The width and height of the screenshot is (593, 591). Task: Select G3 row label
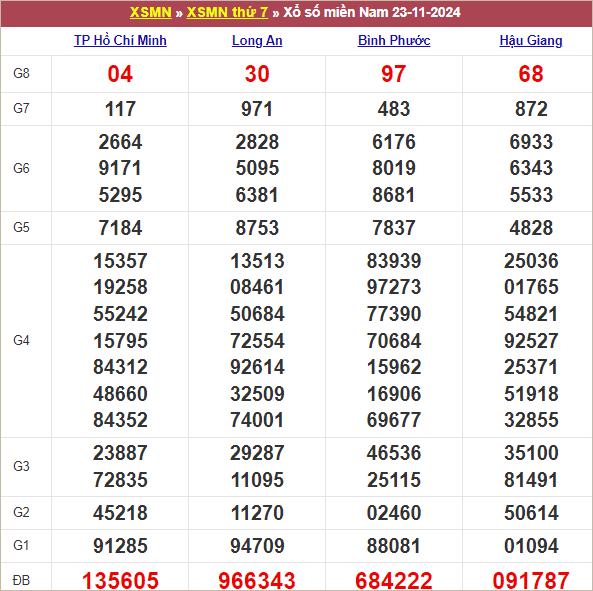21,466
